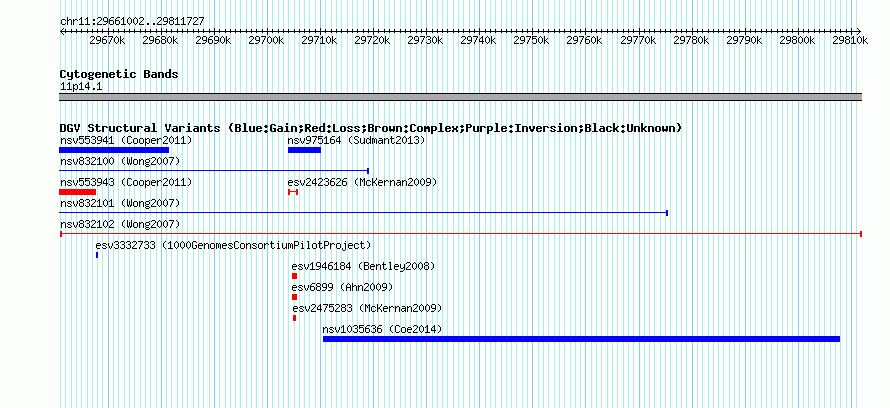
Task: Click red marker under esv2475283
Action: (294, 318)
